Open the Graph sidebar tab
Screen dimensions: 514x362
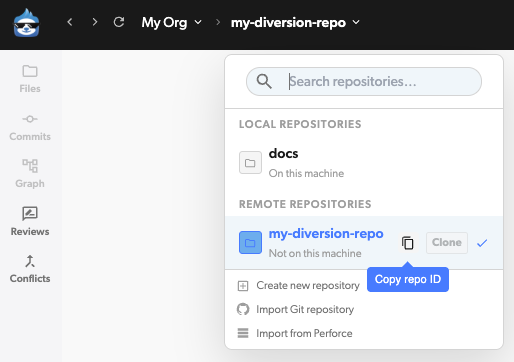click(x=30, y=174)
